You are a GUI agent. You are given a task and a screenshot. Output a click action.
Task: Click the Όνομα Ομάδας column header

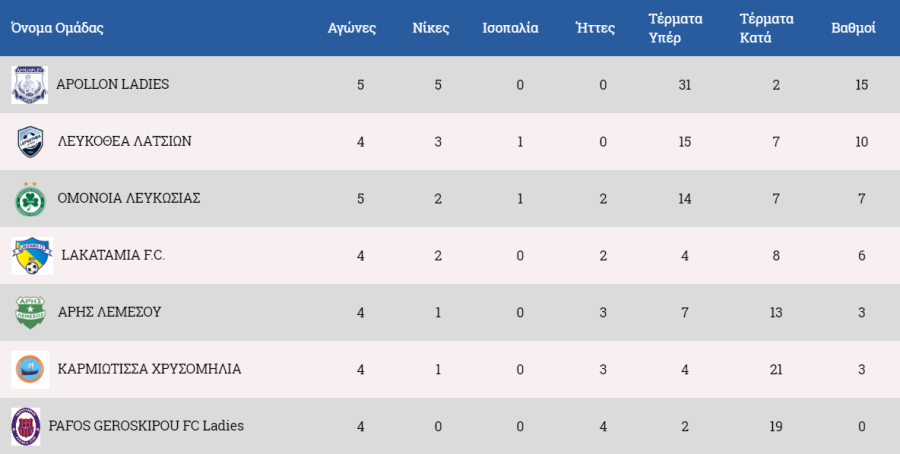(57, 28)
